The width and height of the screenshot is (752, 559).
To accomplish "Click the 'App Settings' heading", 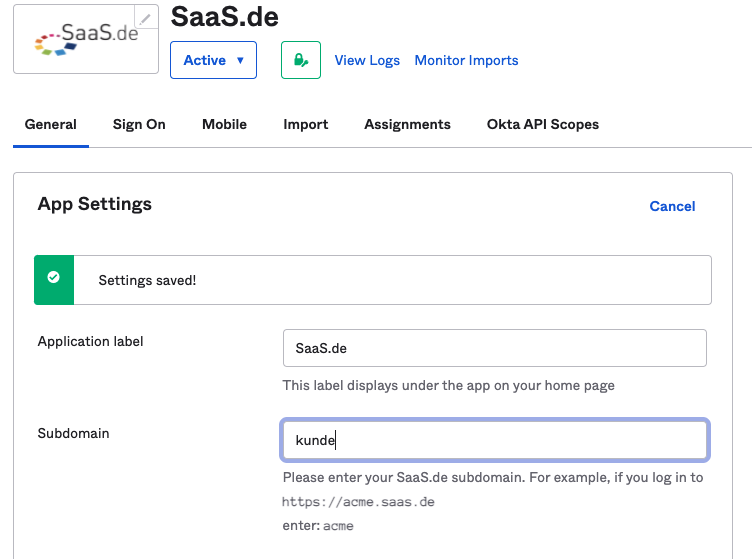I will click(x=94, y=204).
